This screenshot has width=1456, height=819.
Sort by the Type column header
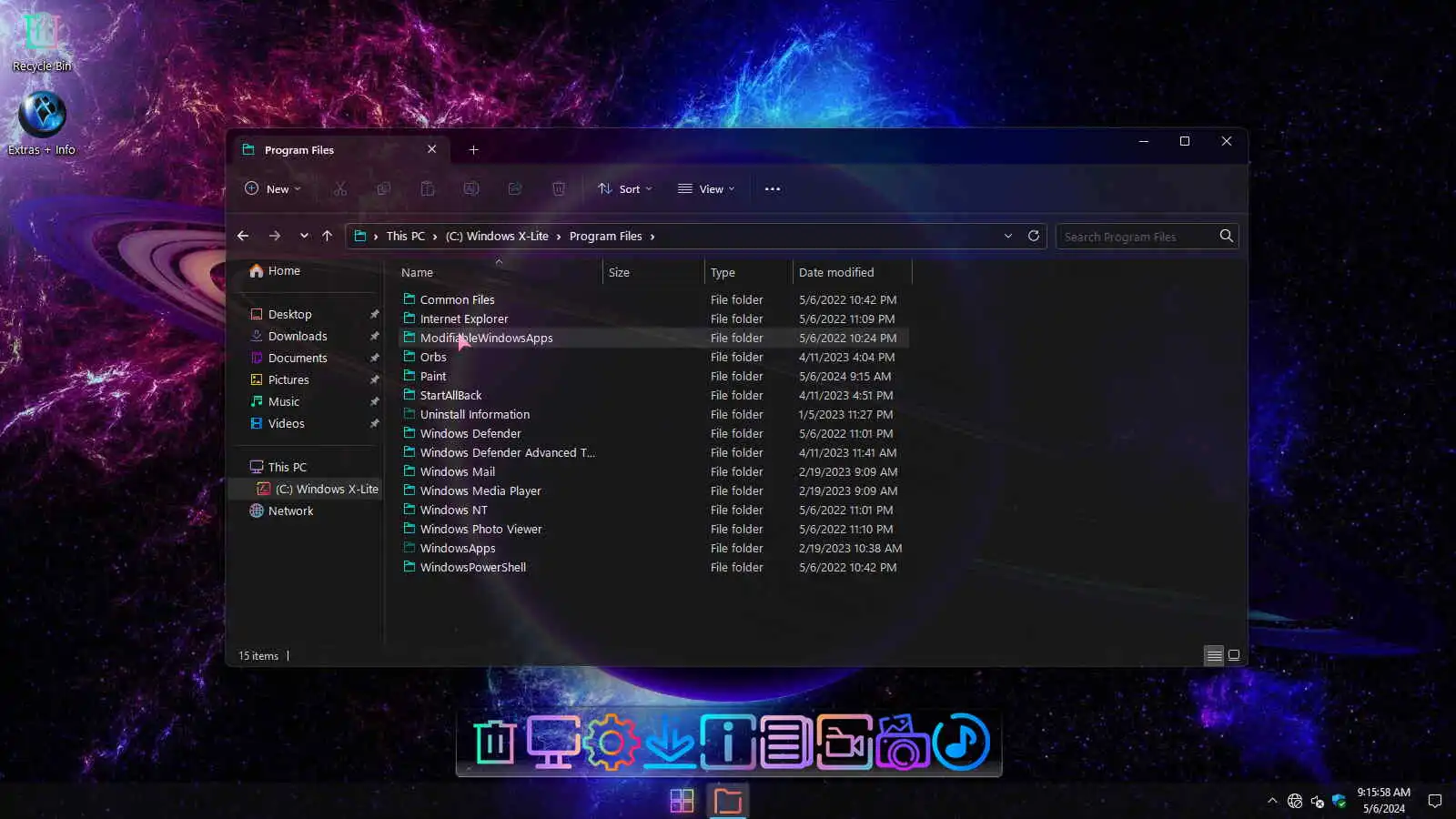(x=749, y=272)
